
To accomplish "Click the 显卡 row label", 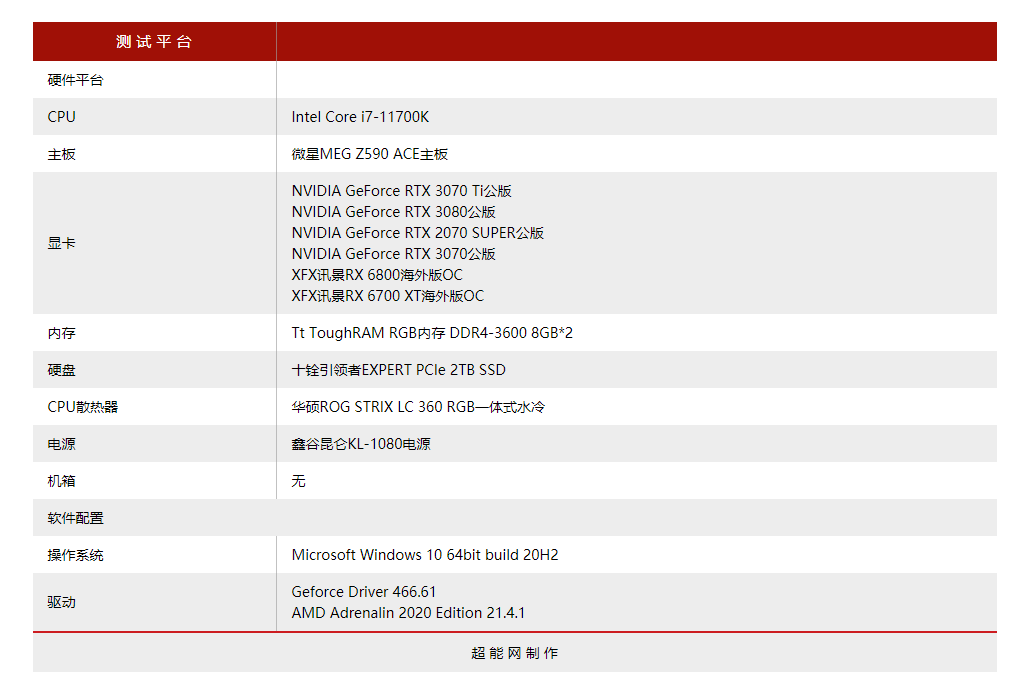I will pyautogui.click(x=62, y=243).
